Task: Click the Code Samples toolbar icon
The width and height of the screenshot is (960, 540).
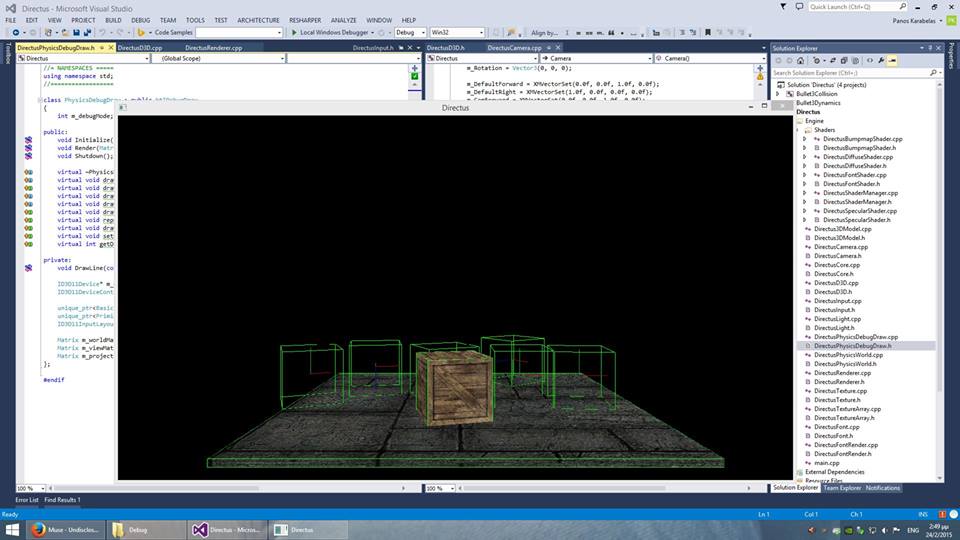Action: (x=141, y=32)
